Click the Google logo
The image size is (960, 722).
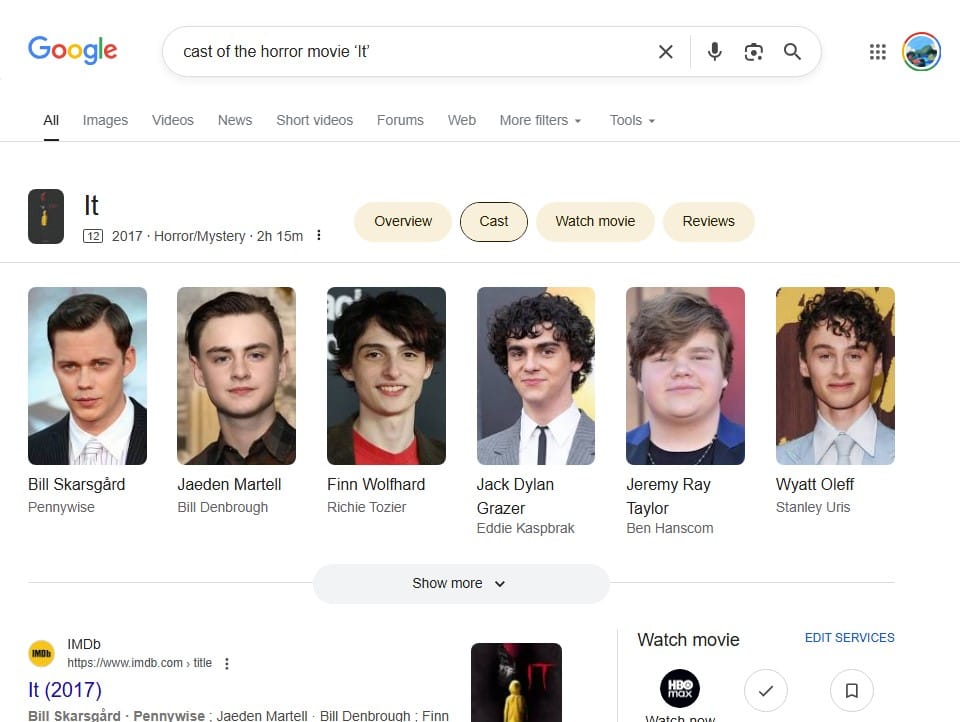pos(72,50)
